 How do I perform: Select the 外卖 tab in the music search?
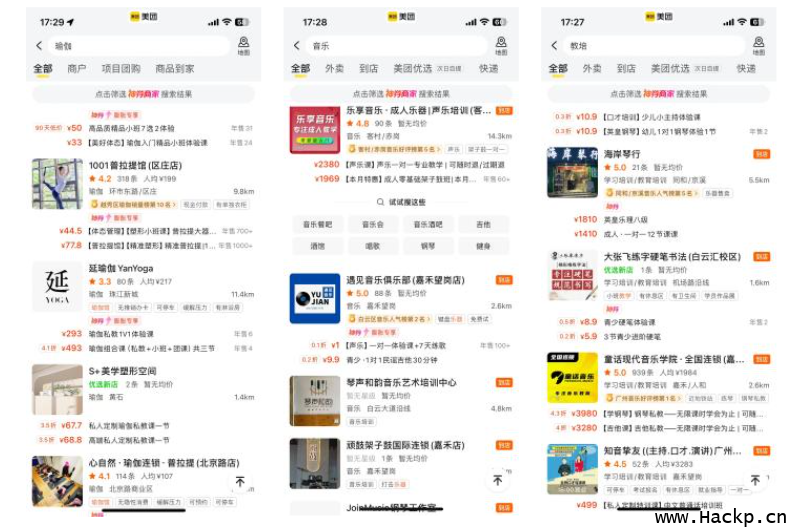(334, 68)
